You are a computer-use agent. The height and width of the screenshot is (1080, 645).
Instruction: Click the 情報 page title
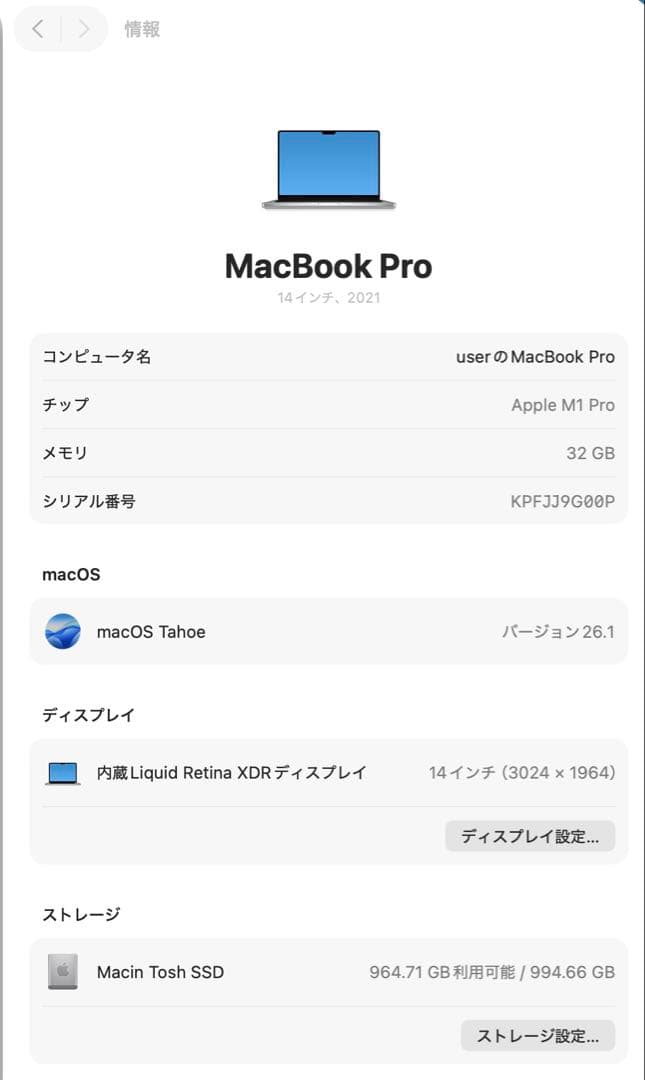142,29
